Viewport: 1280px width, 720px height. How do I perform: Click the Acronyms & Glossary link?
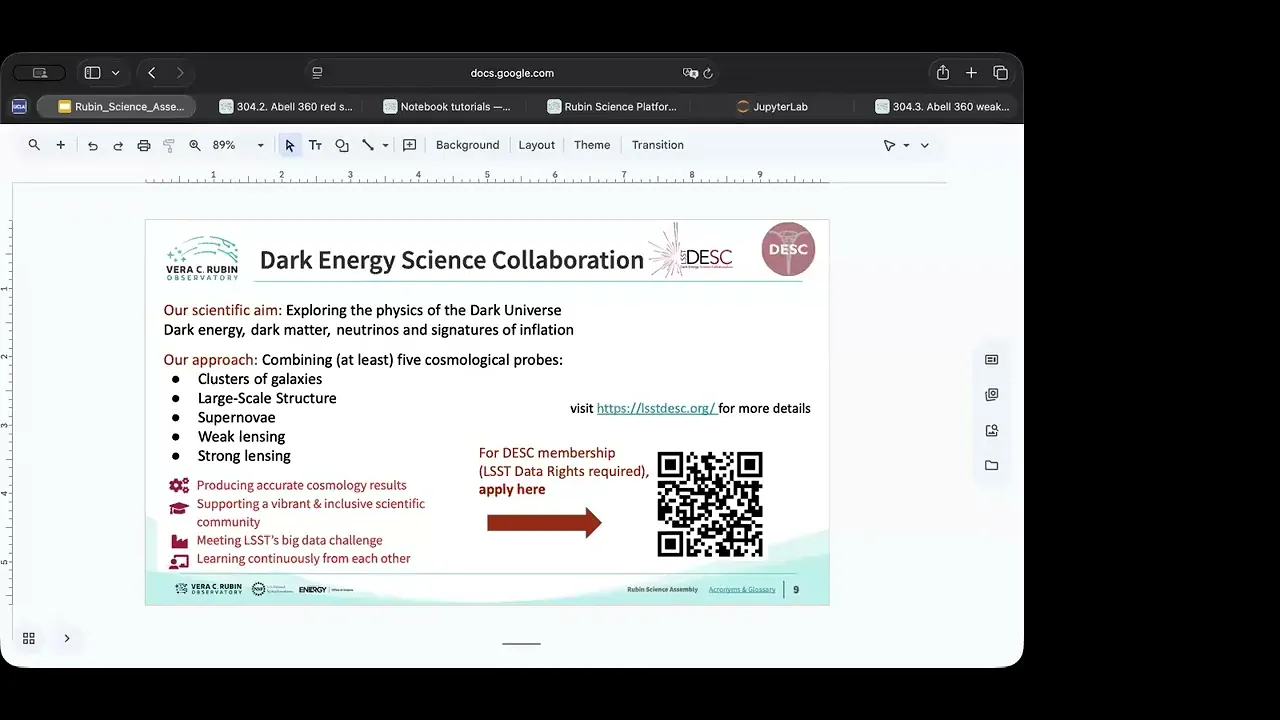pos(742,590)
